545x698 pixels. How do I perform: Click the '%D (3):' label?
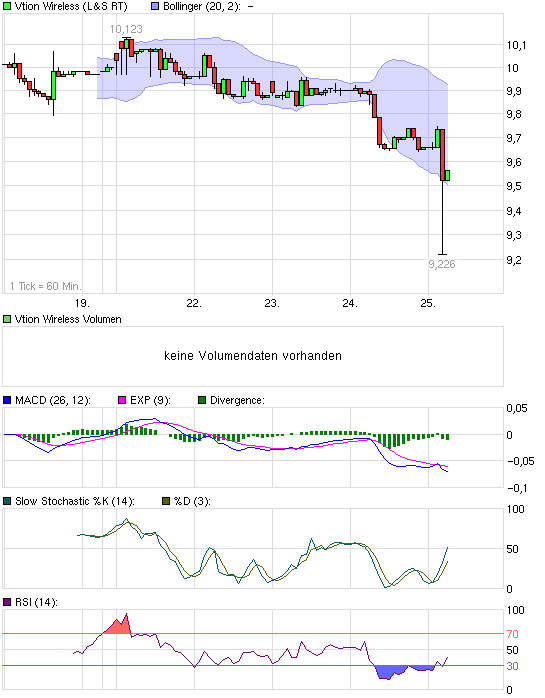(192, 501)
